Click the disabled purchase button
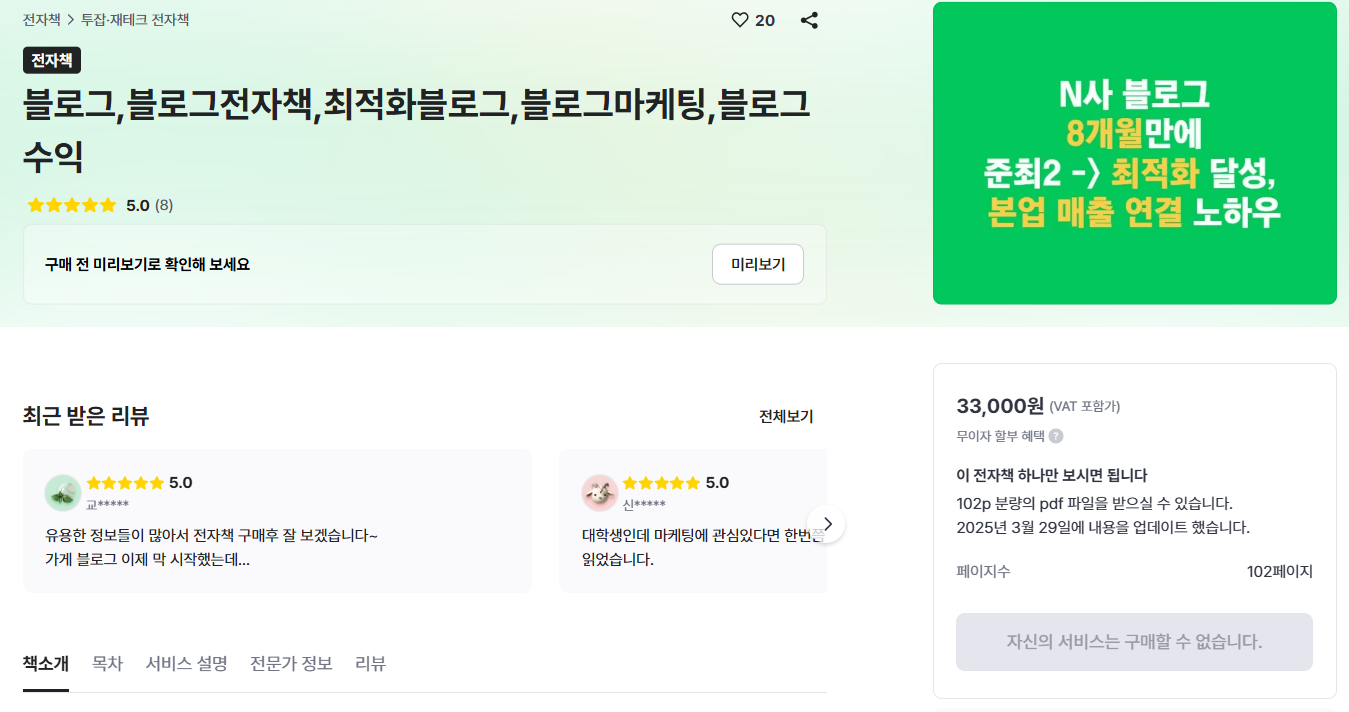The image size is (1349, 712). 1133,642
